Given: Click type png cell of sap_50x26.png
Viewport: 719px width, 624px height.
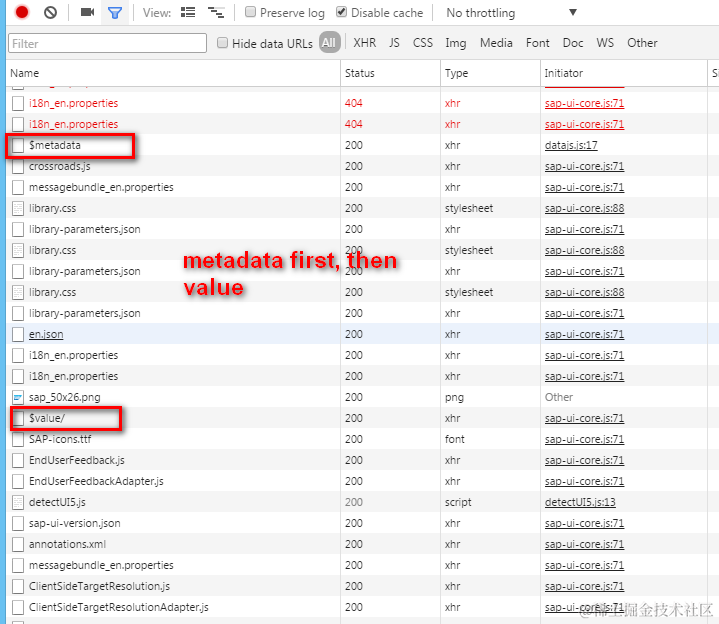Looking at the screenshot, I should [x=454, y=398].
